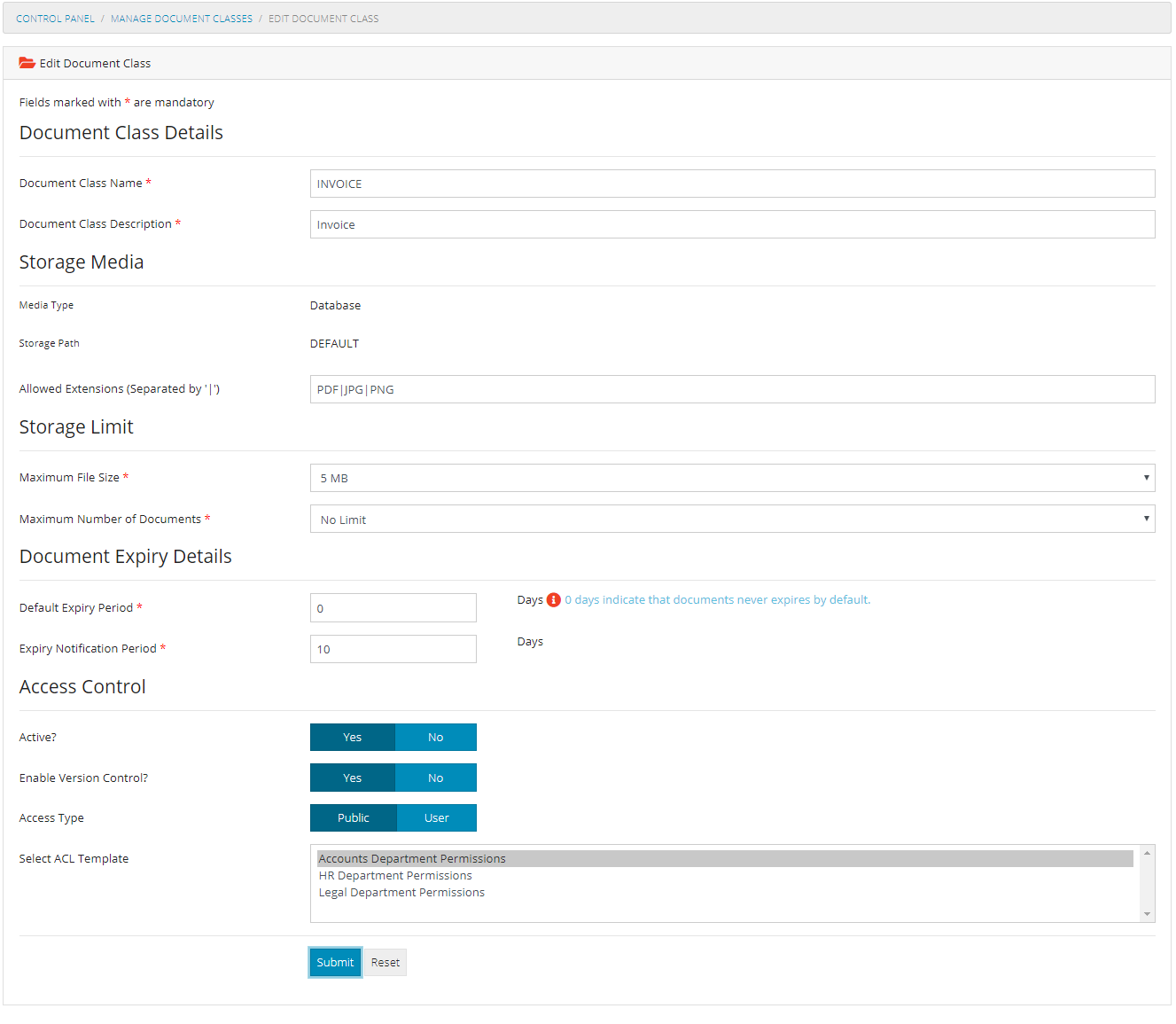Set Active to Yes
Screen dimensions: 1176x1024
(353, 738)
